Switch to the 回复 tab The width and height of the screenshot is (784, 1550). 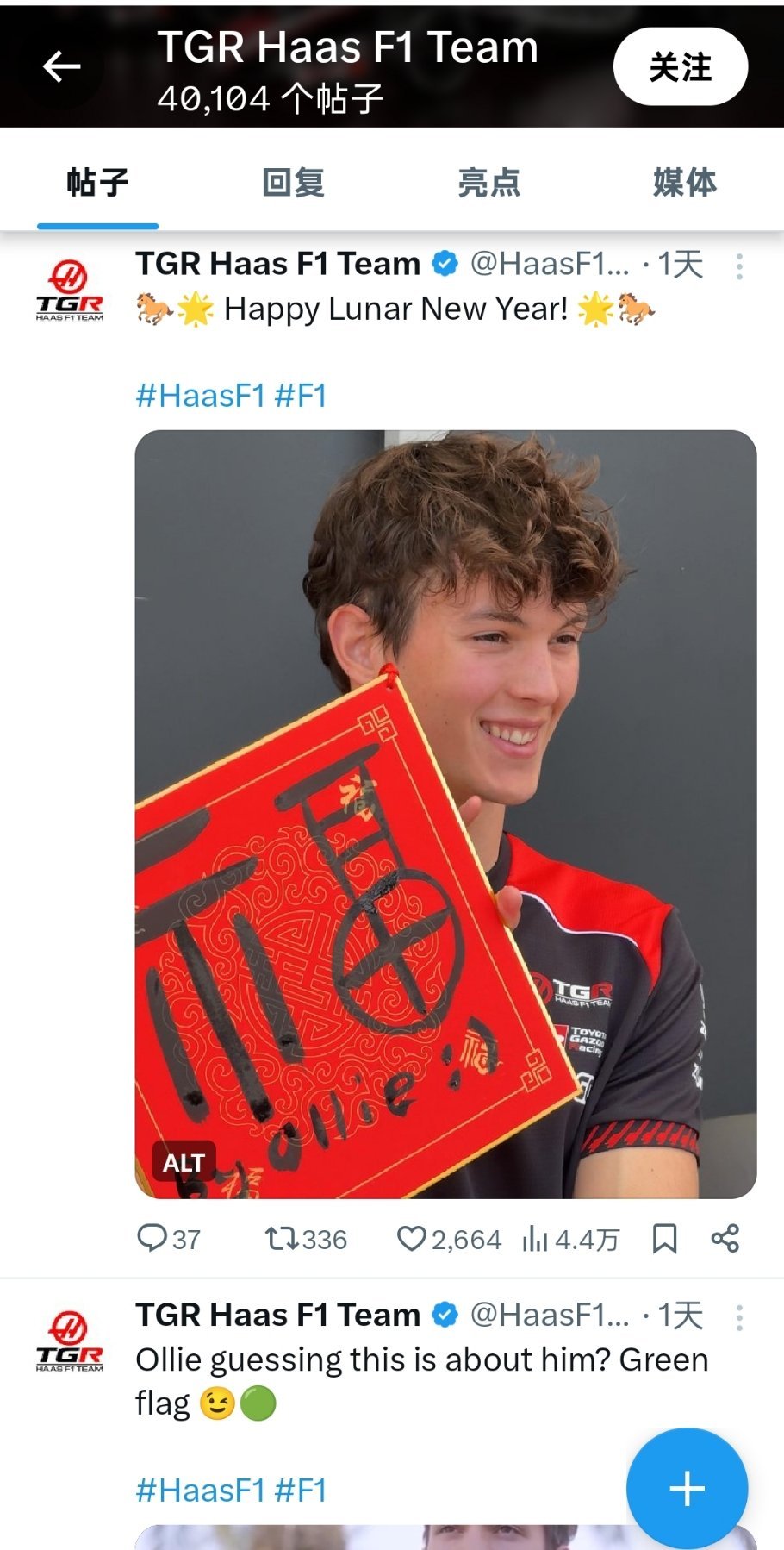tap(293, 183)
